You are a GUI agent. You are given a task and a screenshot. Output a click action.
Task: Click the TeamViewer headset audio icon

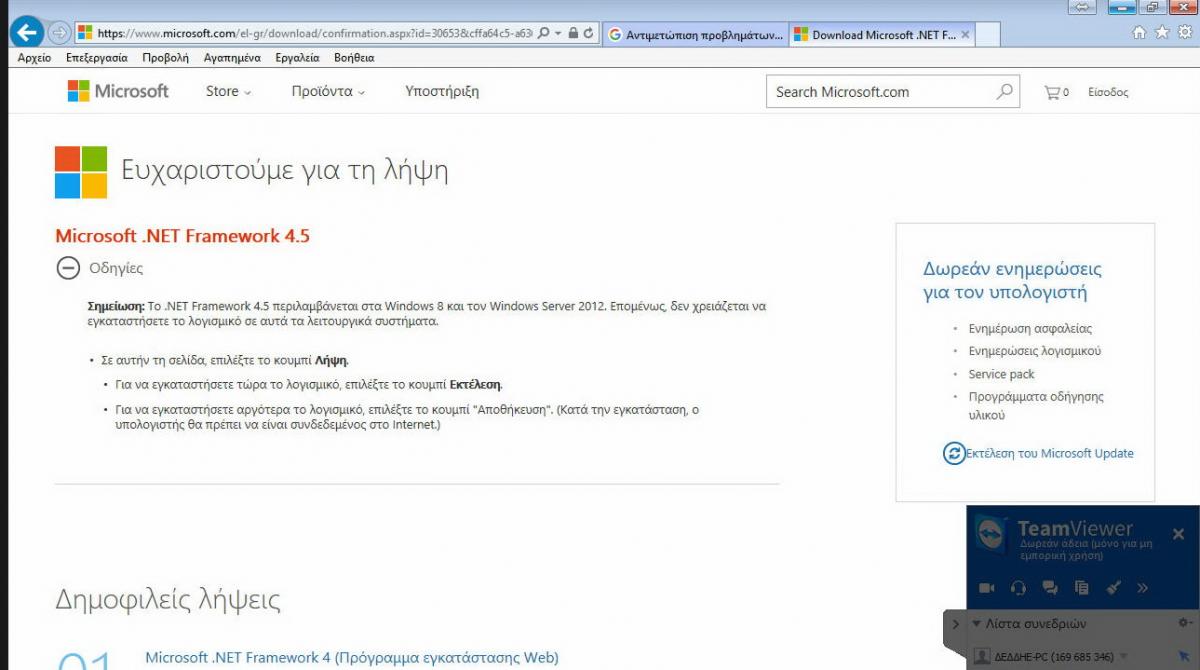click(1018, 588)
